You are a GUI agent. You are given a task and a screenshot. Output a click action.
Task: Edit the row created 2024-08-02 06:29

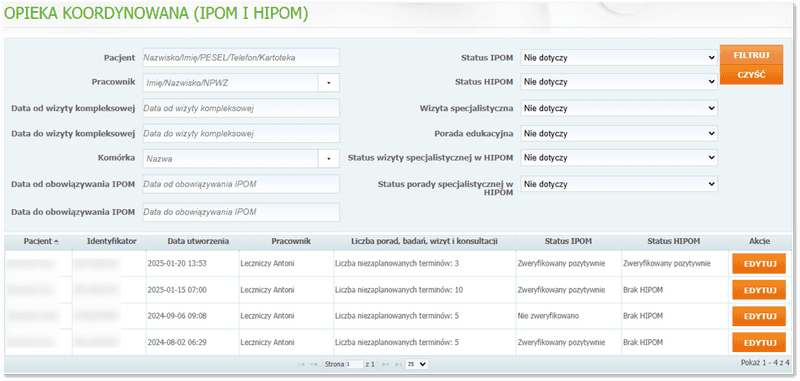759,342
